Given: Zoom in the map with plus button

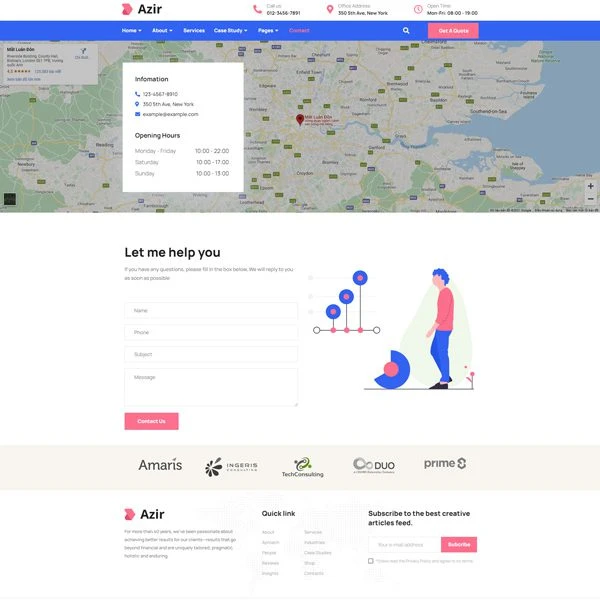Looking at the screenshot, I should pyautogui.click(x=591, y=186).
